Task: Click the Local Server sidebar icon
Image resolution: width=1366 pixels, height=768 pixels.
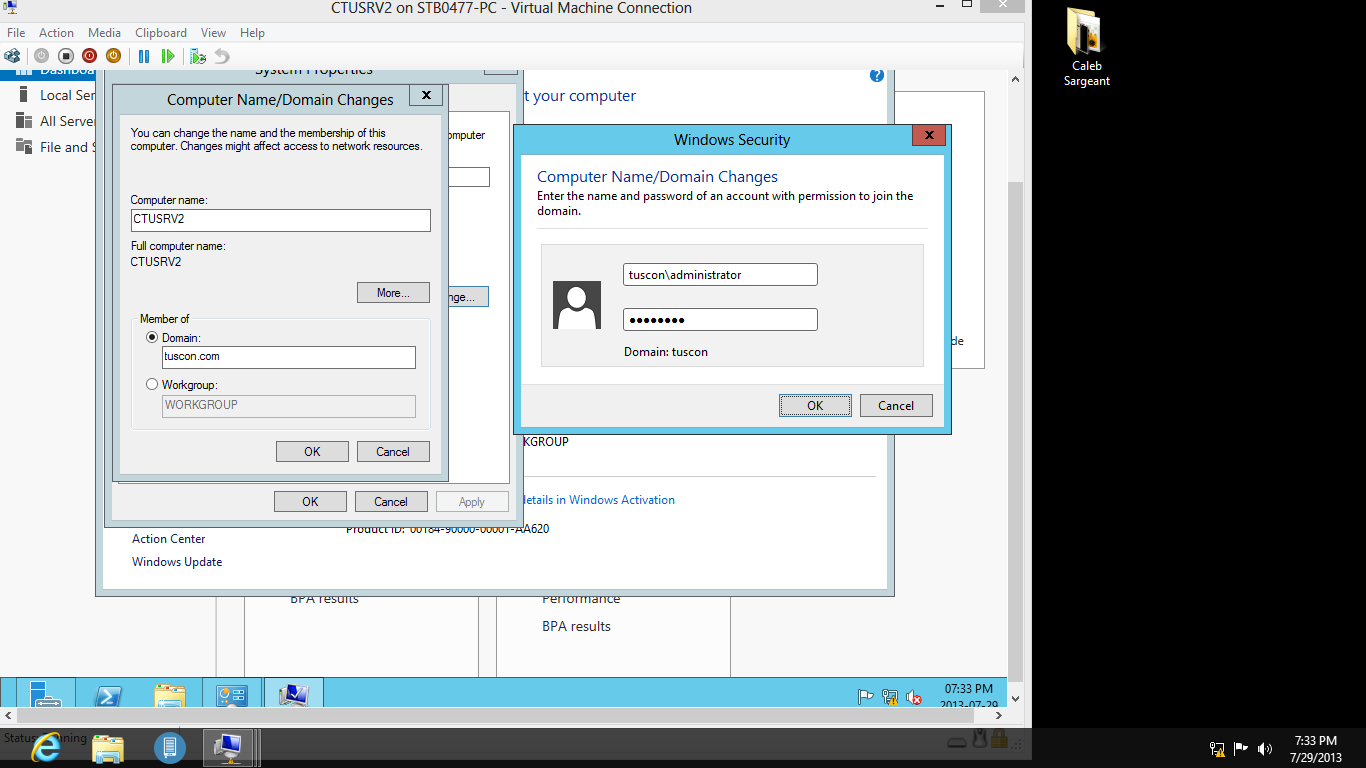Action: pyautogui.click(x=24, y=95)
